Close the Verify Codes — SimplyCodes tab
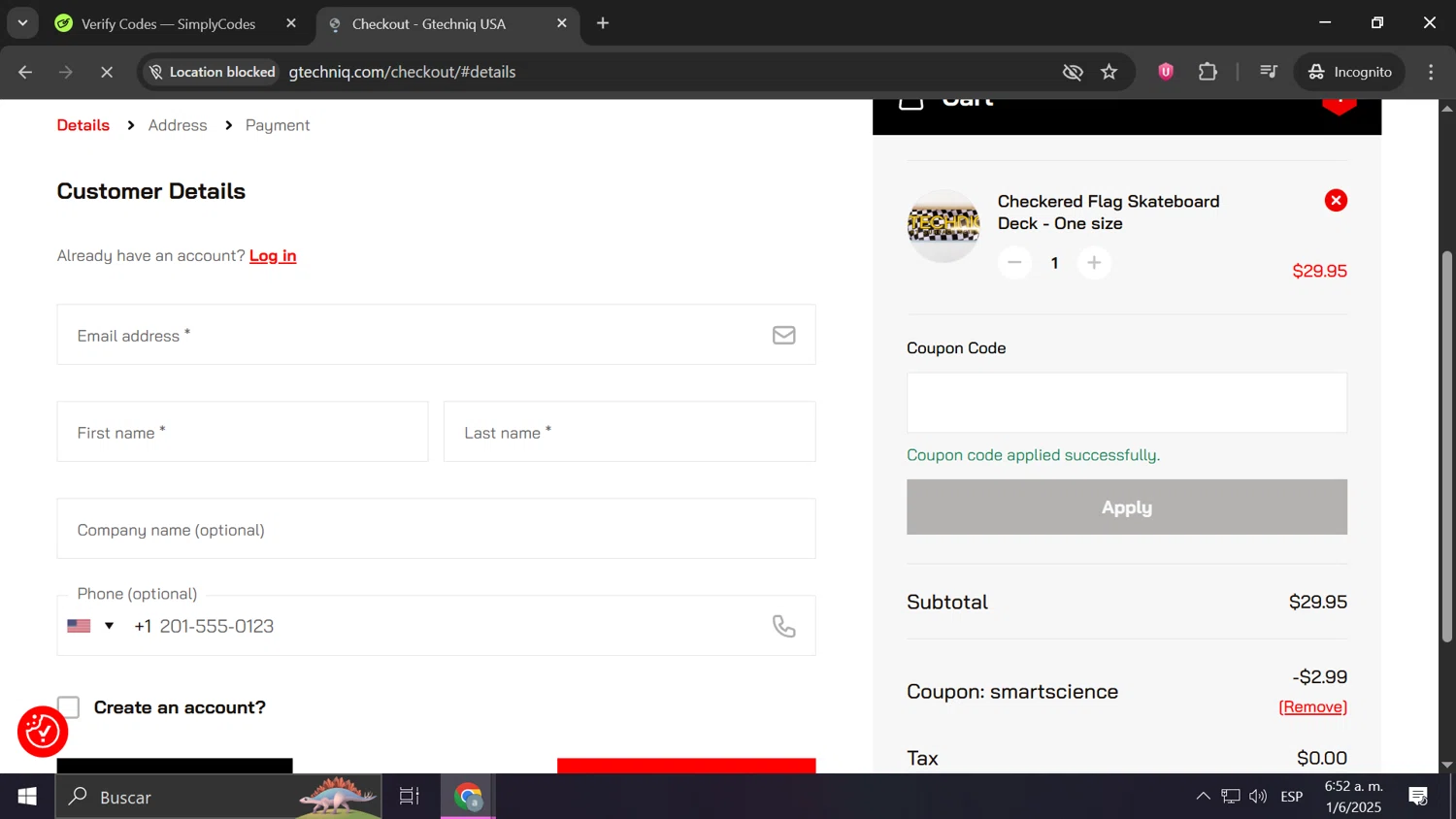This screenshot has height=819, width=1456. (x=291, y=23)
